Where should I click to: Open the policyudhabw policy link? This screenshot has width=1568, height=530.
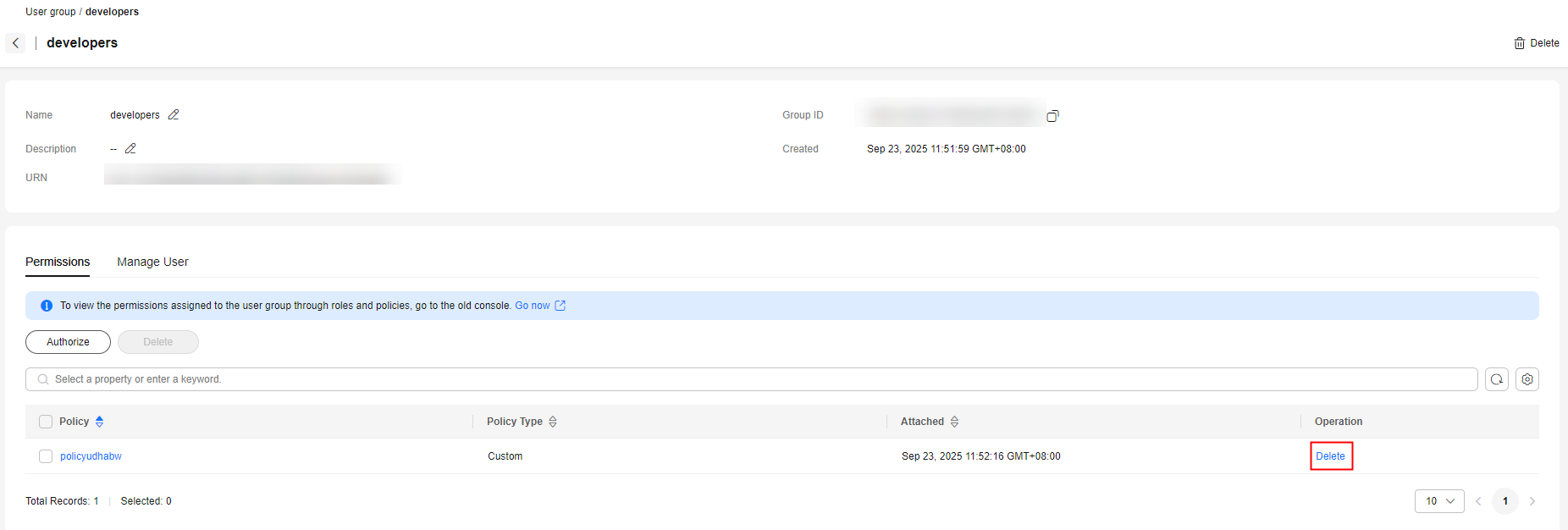pyautogui.click(x=91, y=456)
